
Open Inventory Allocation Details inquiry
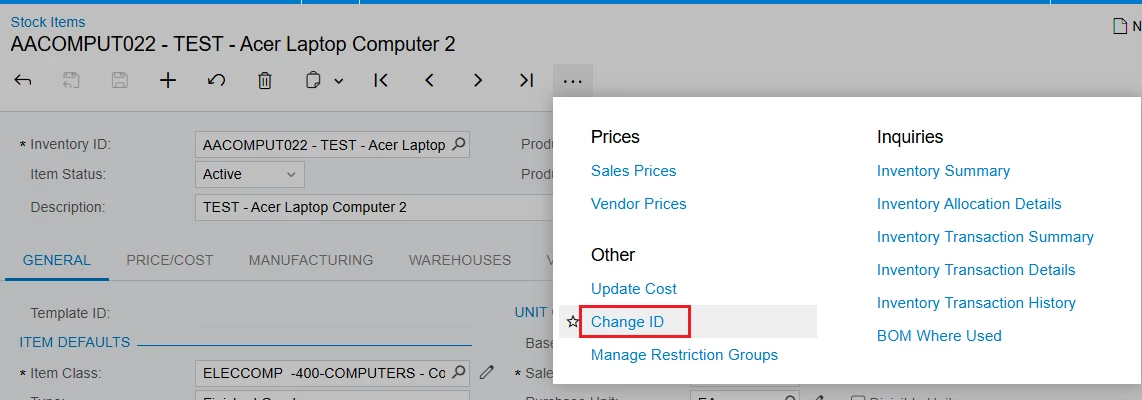click(969, 203)
